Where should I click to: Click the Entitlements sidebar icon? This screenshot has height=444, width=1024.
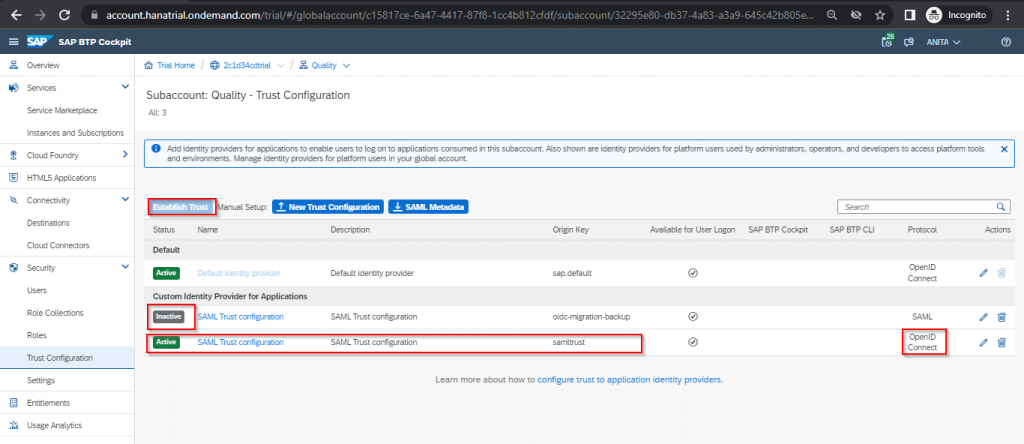(x=14, y=403)
